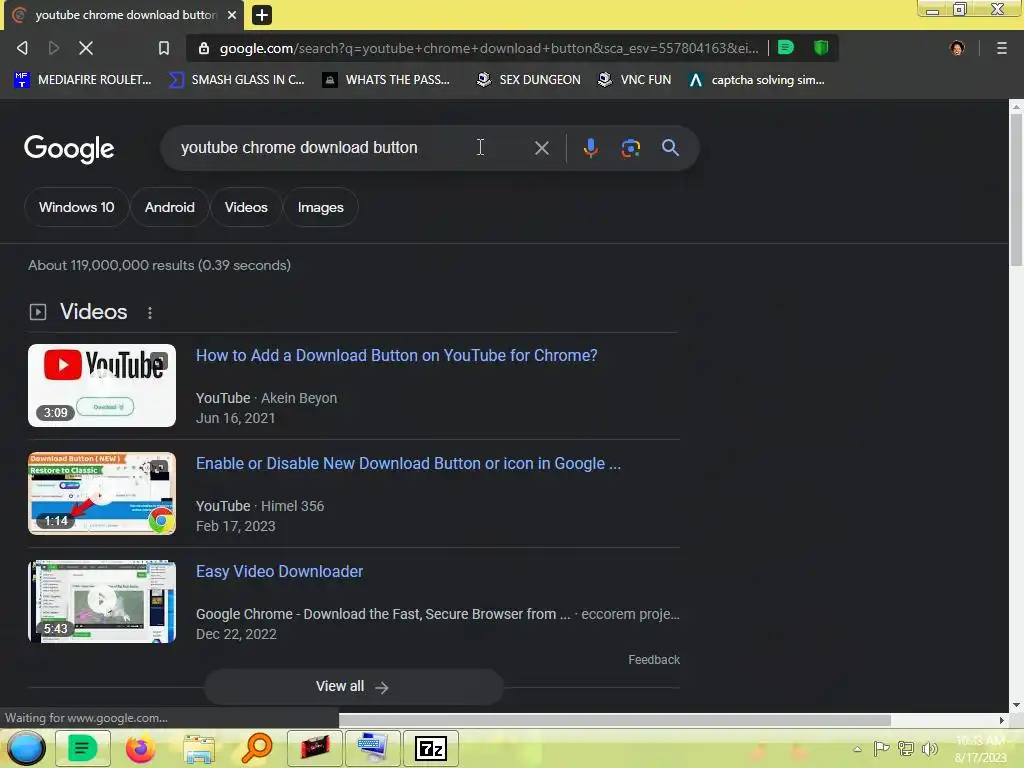This screenshot has height=768, width=1024.
Task: Select the Android filter chip
Action: point(170,207)
